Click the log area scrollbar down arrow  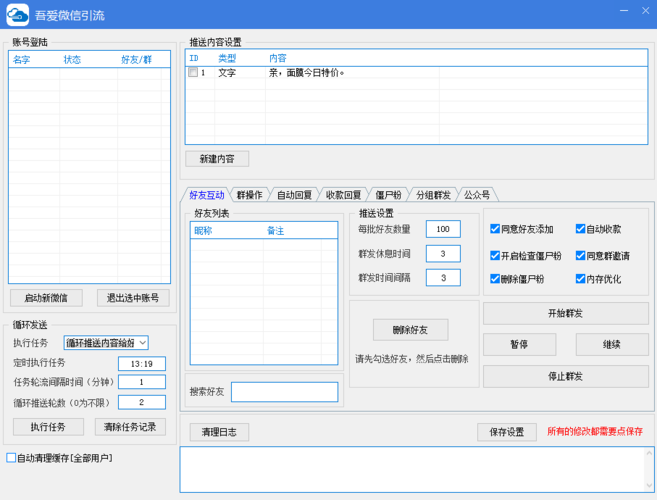(x=649, y=486)
